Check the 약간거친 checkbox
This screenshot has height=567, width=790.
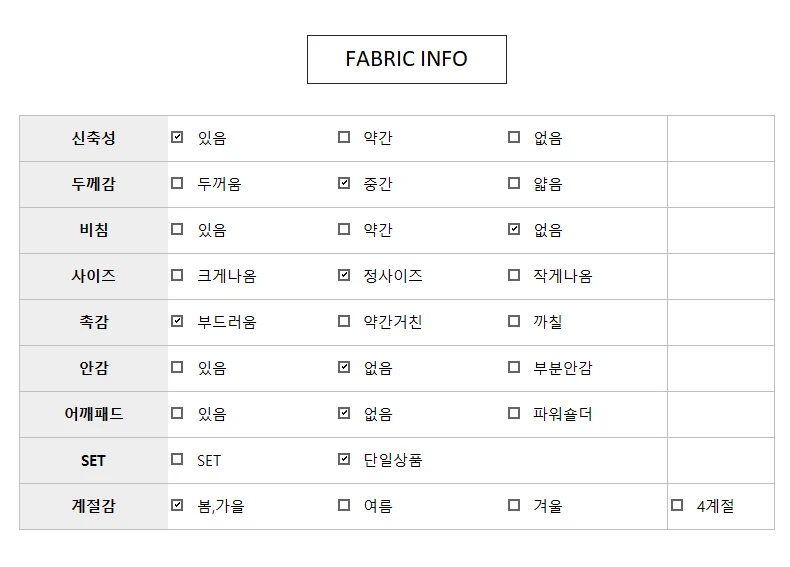[344, 321]
